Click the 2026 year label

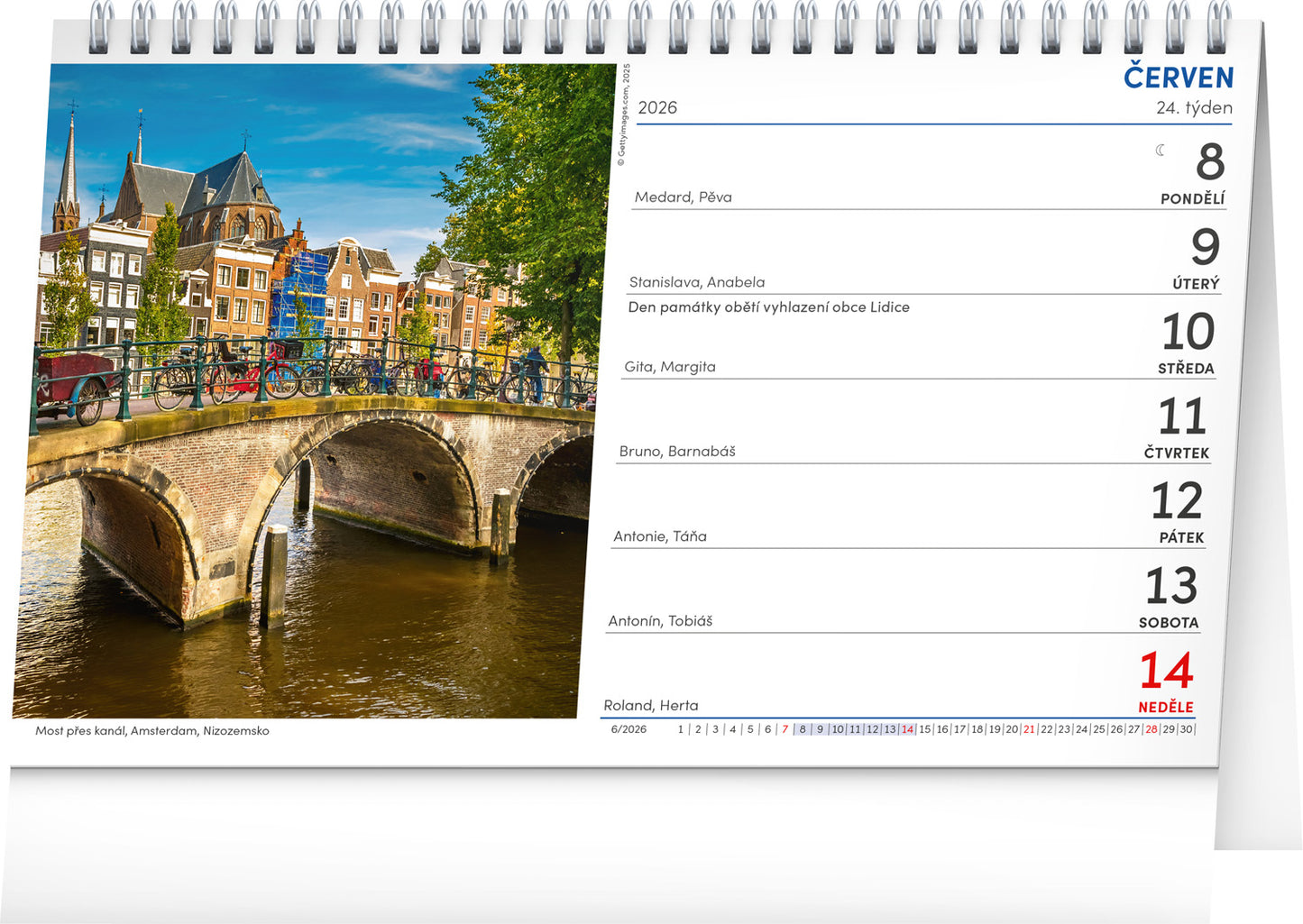pos(657,108)
